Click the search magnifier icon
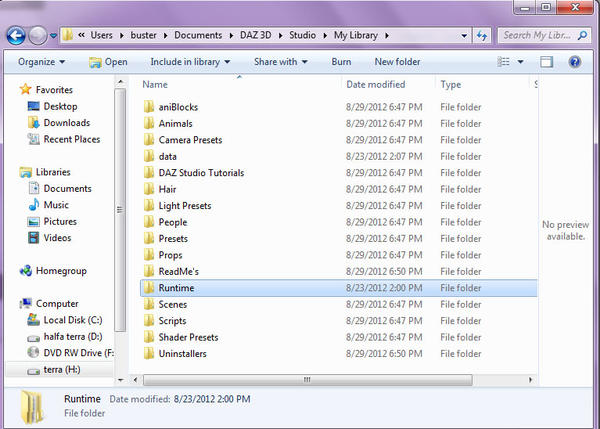 (x=582, y=36)
